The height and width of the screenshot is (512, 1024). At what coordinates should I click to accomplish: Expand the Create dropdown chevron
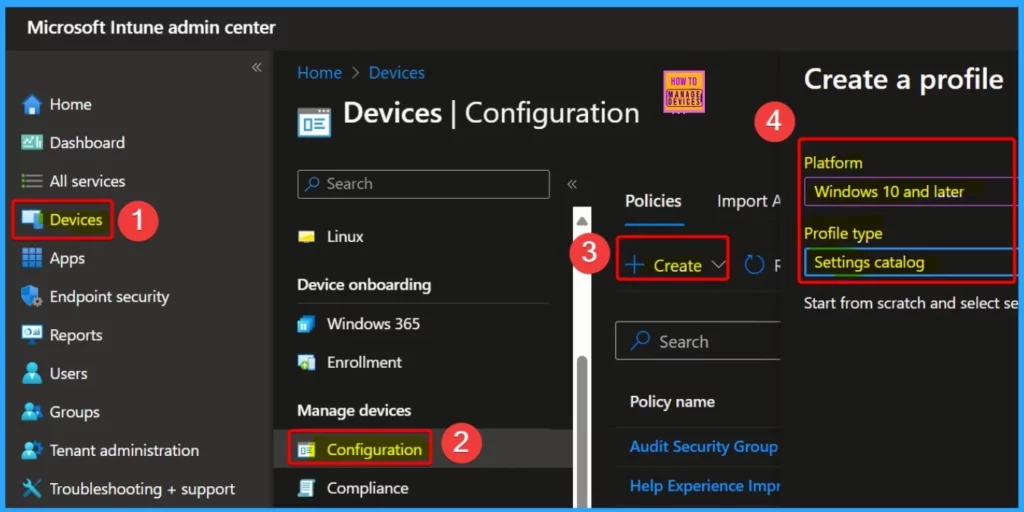coord(718,264)
